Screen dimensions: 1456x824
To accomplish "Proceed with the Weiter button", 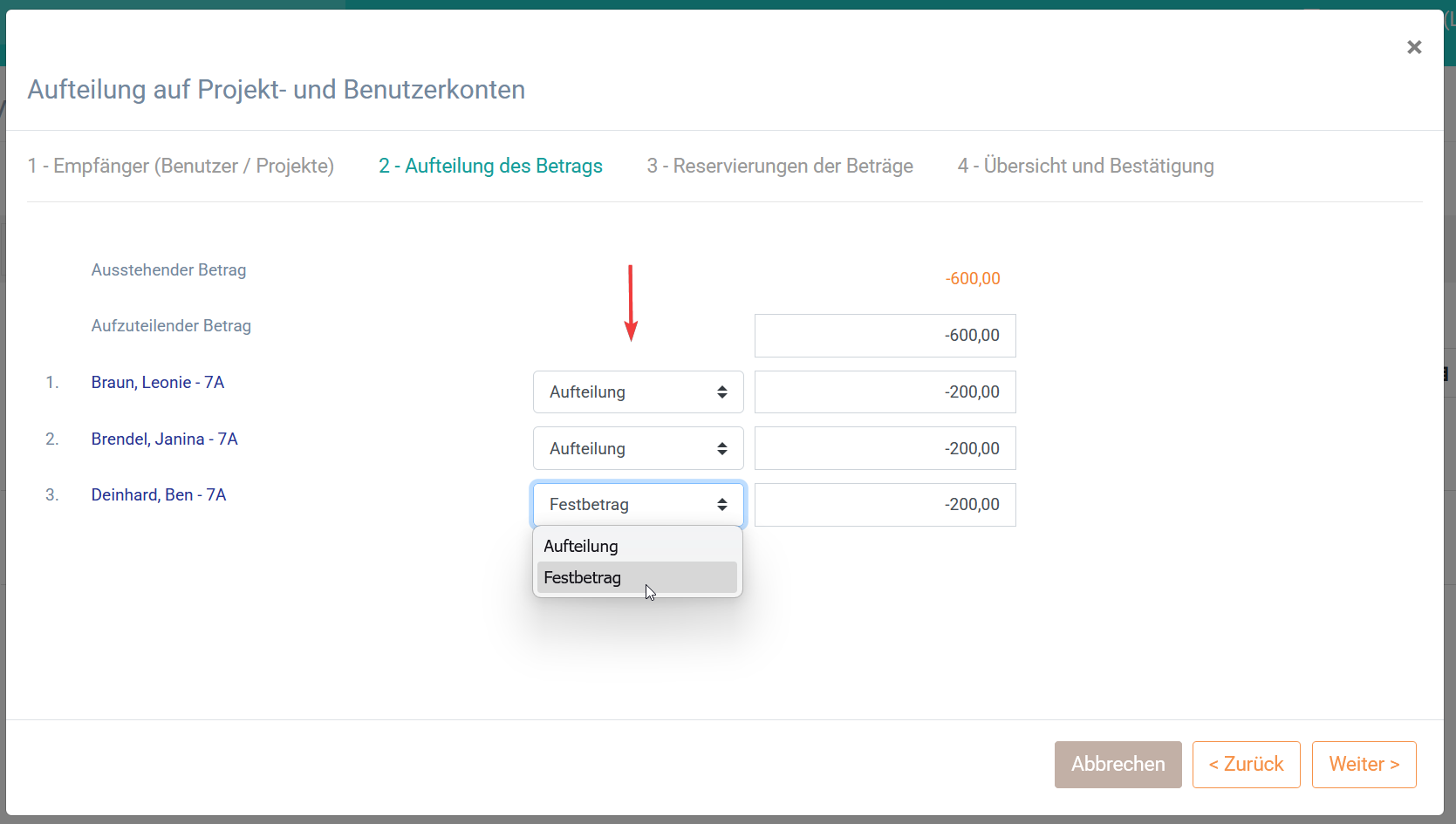I will click(x=1364, y=765).
